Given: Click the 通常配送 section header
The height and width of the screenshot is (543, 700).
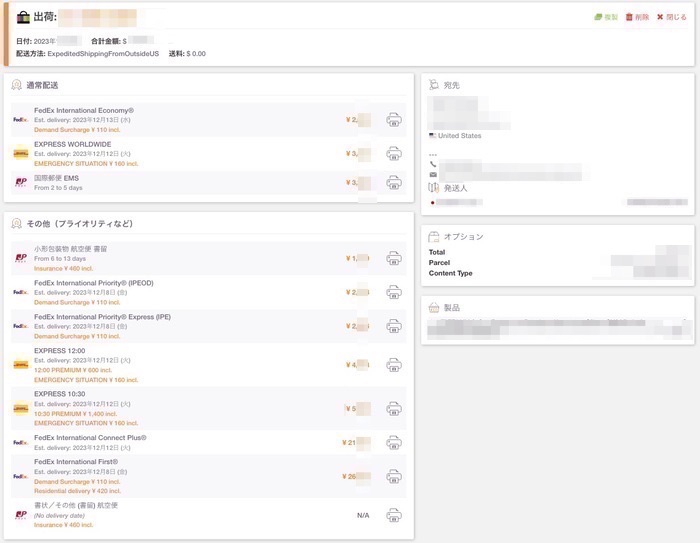Looking at the screenshot, I should coord(40,85).
